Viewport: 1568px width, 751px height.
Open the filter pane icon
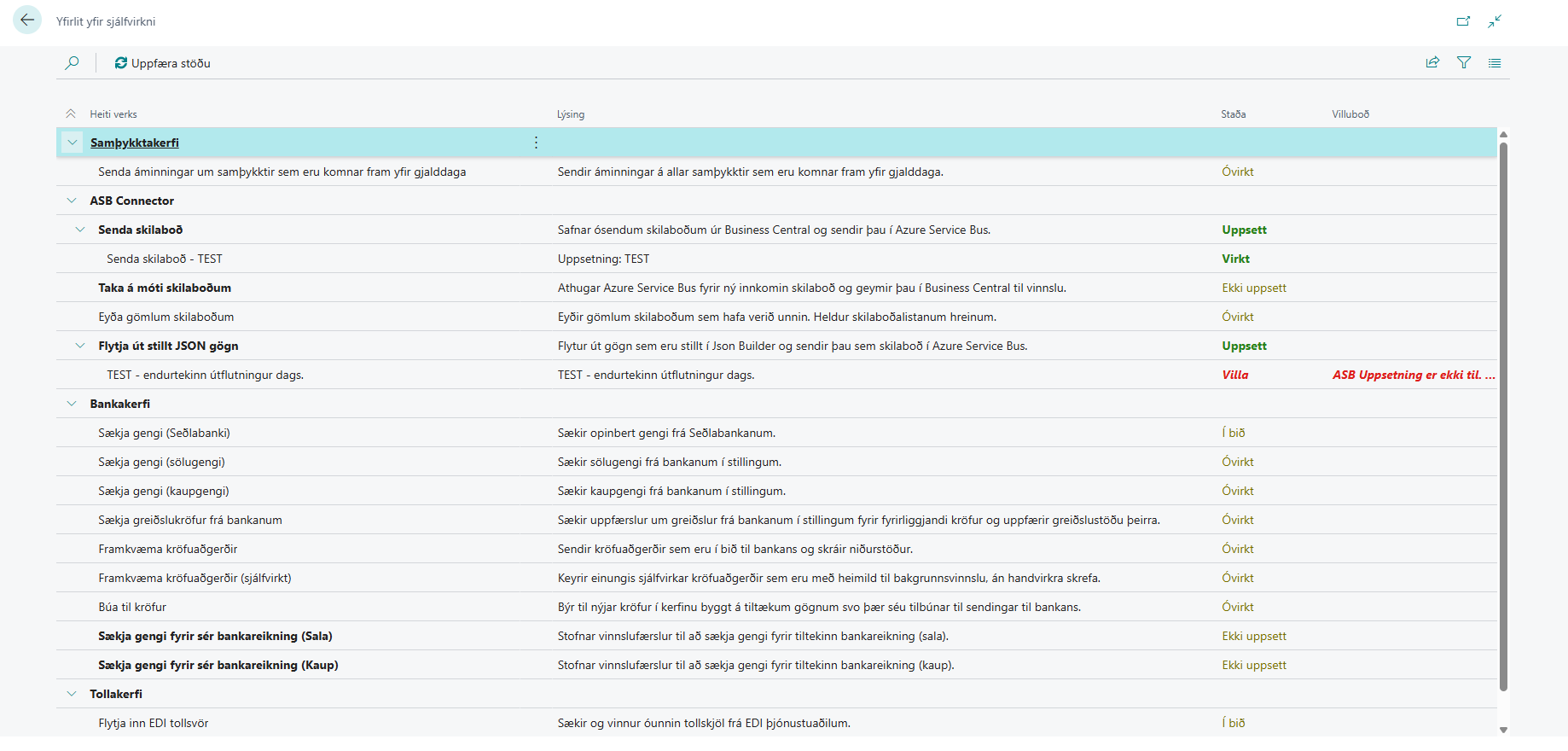point(1464,62)
